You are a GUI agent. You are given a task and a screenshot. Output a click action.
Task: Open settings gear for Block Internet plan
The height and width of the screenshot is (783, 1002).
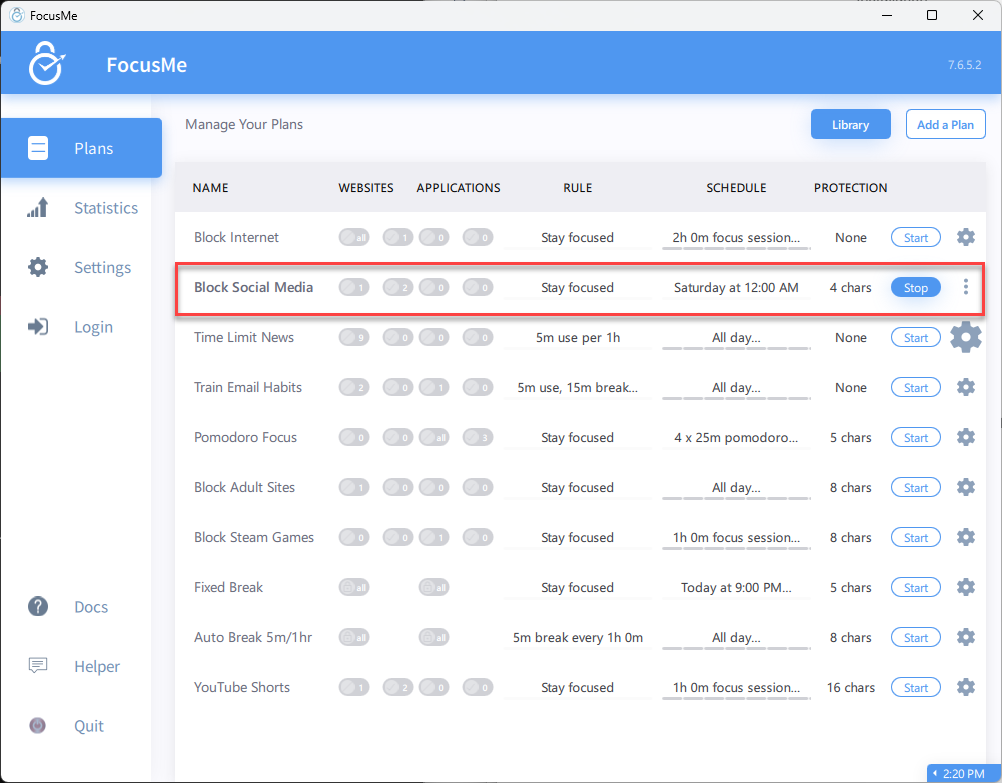click(x=966, y=237)
